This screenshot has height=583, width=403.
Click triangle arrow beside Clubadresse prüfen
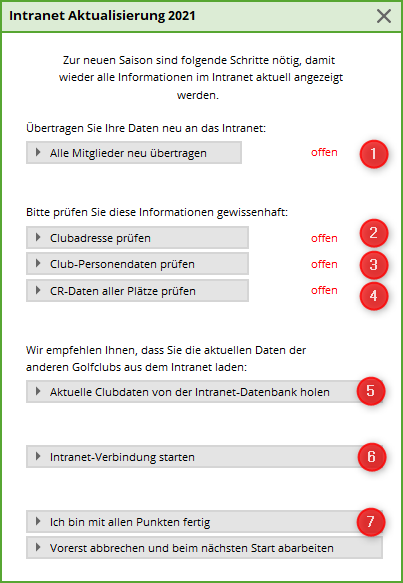click(x=38, y=237)
